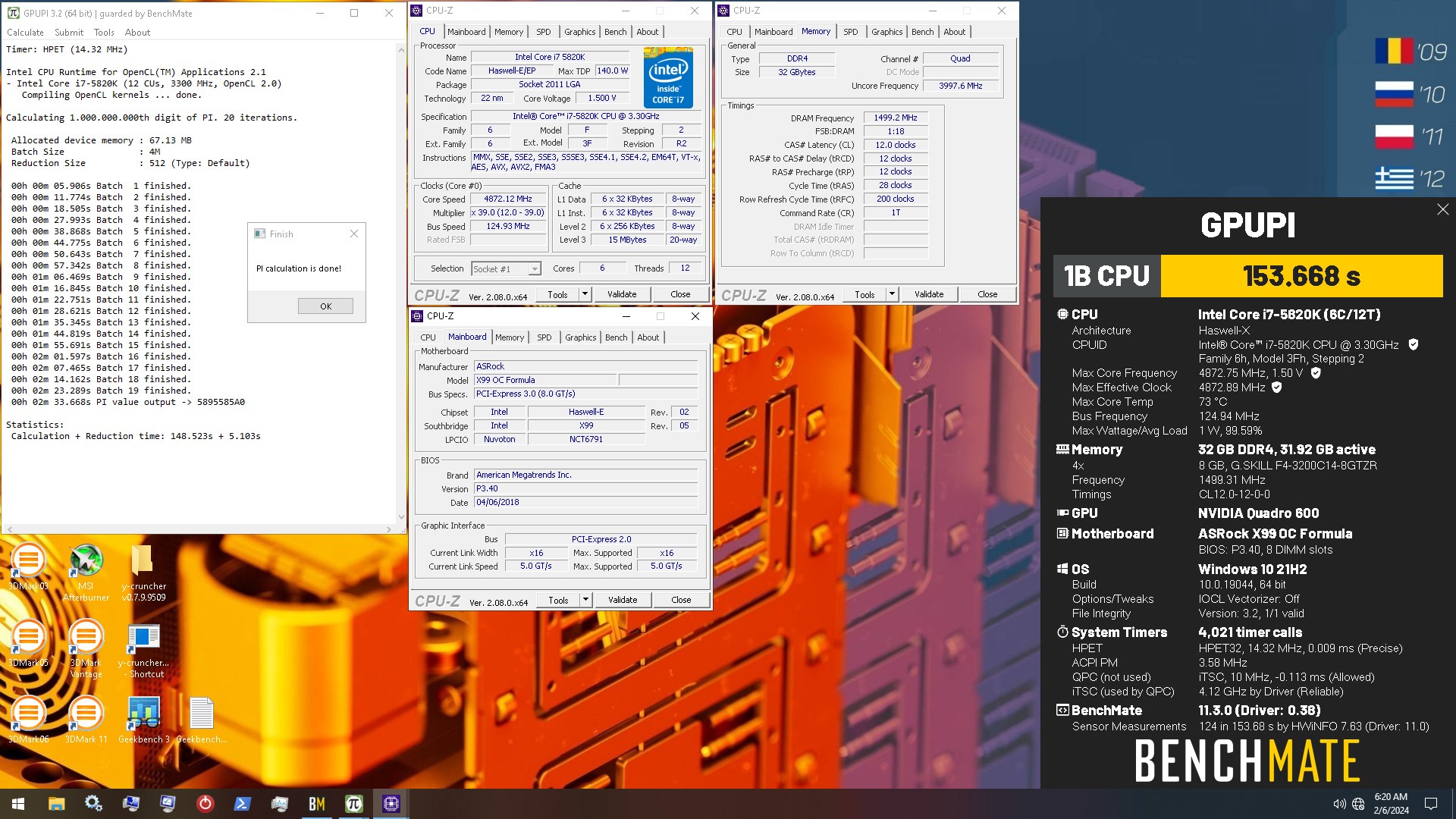Open the Tools menu in GPUPI

(x=104, y=33)
